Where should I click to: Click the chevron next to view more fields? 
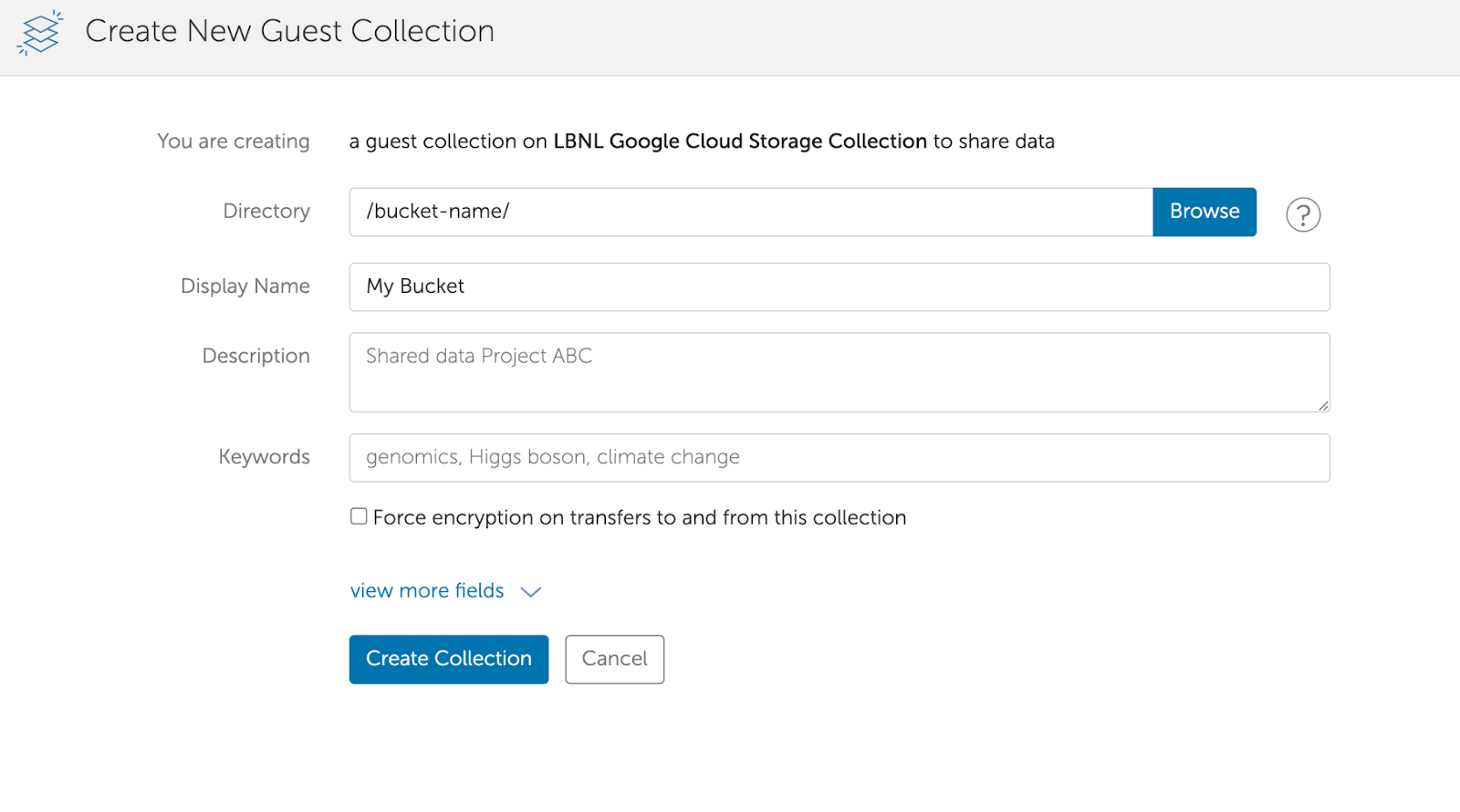[531, 592]
